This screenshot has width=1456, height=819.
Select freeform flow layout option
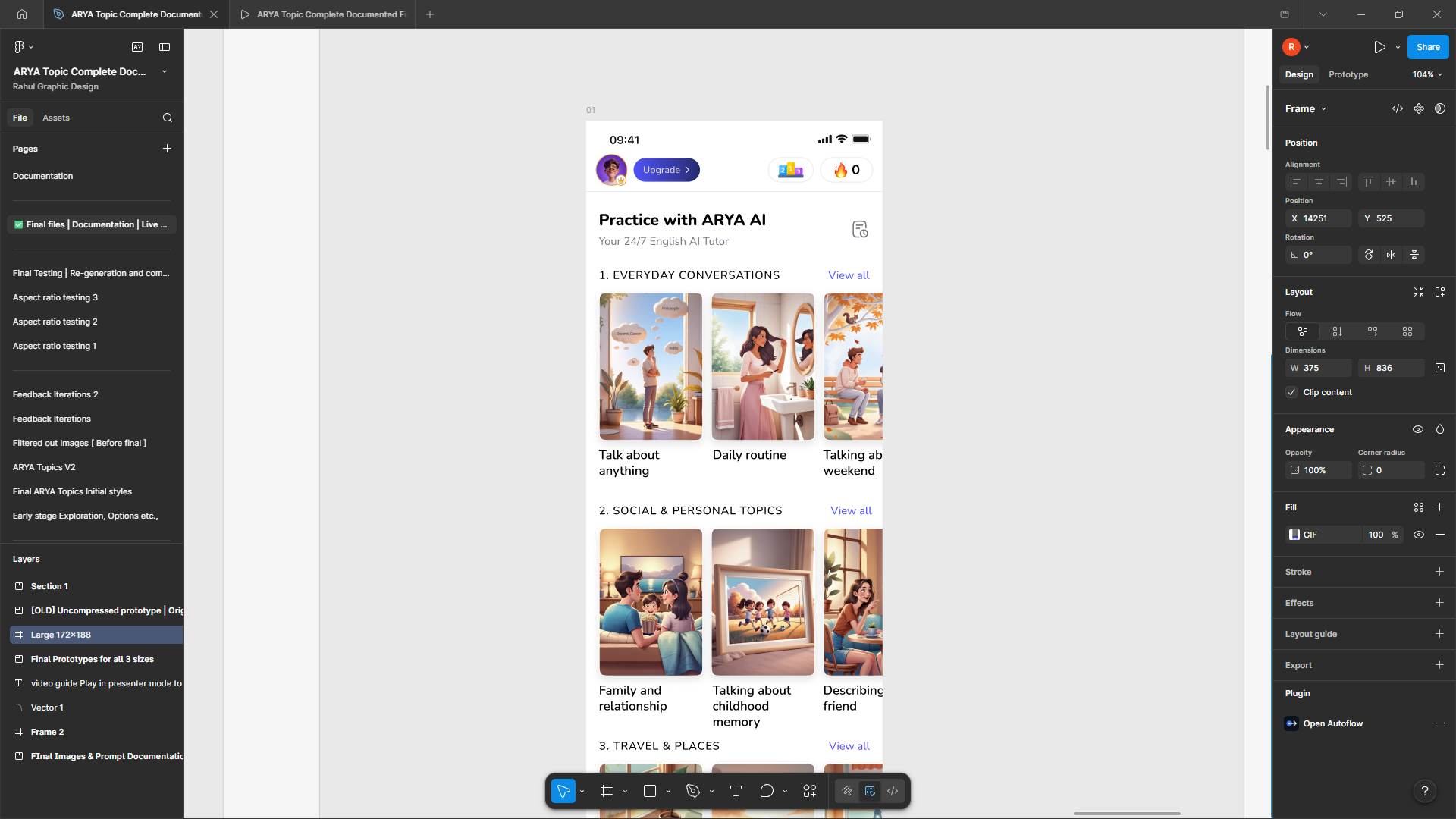[x=1303, y=331]
